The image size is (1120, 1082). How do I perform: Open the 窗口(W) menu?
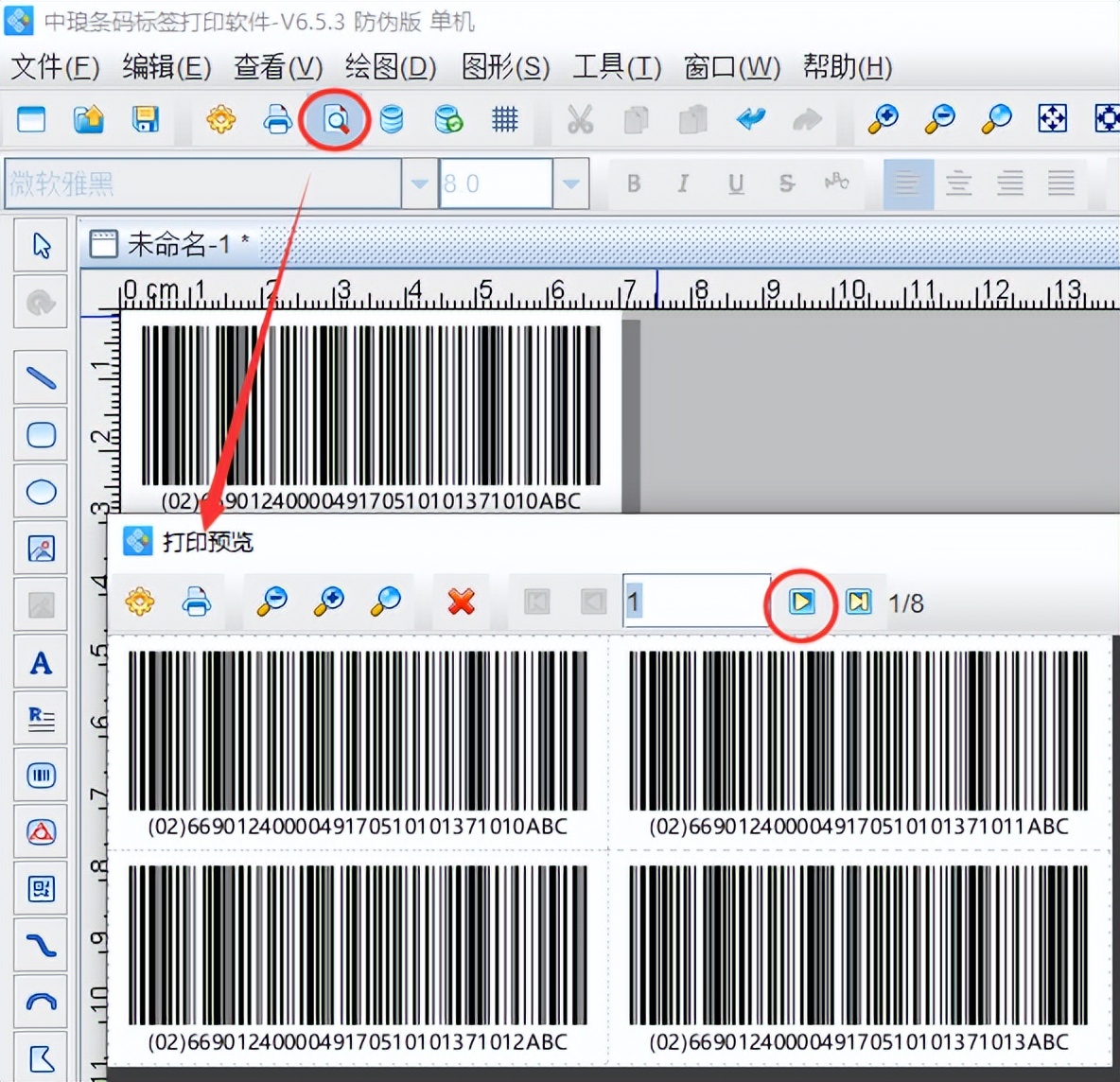click(x=731, y=68)
